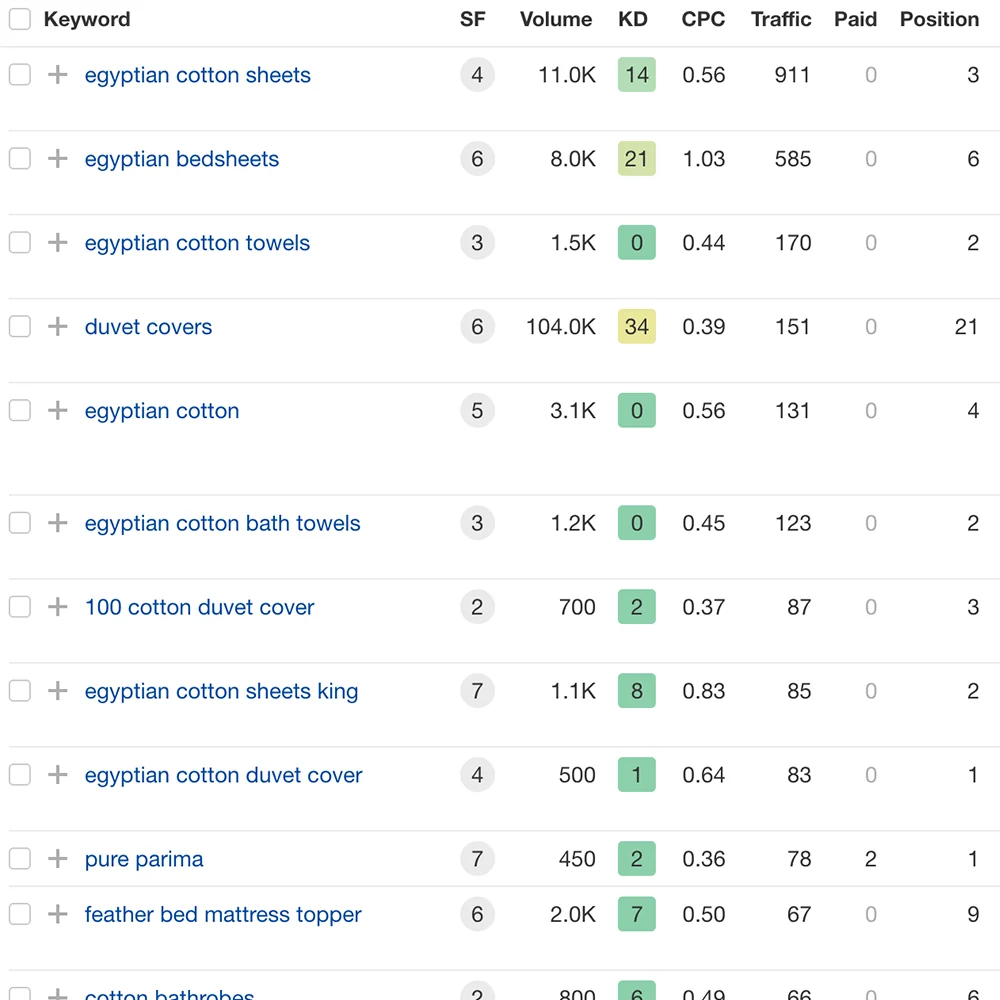Screen dimensions: 1000x1000
Task: Open the egyptian cotton sheets keyword link
Action: point(197,75)
